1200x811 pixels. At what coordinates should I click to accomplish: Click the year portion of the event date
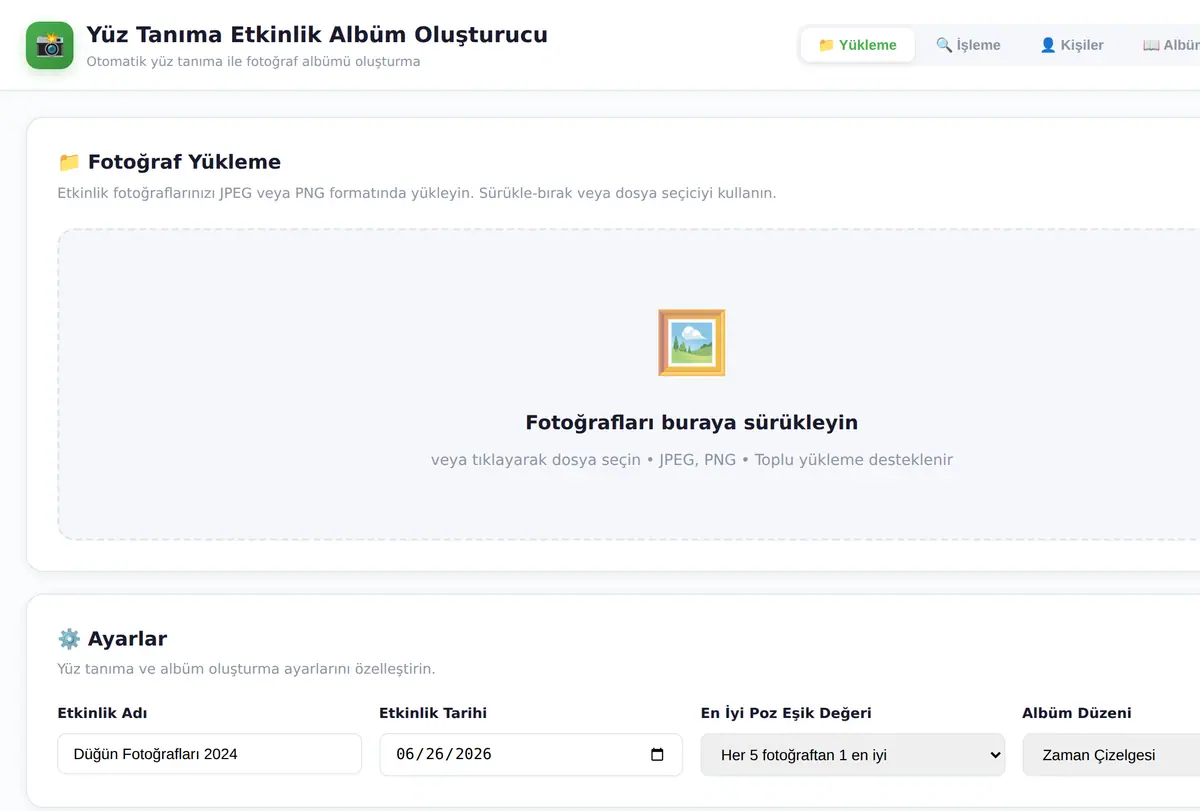click(472, 755)
